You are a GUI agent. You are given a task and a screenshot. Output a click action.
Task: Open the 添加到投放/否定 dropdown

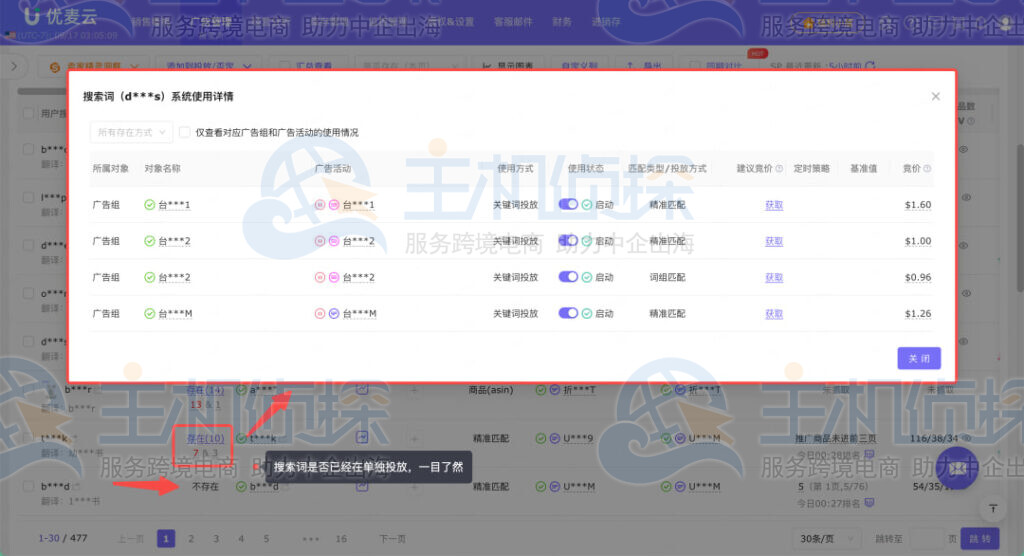point(209,66)
